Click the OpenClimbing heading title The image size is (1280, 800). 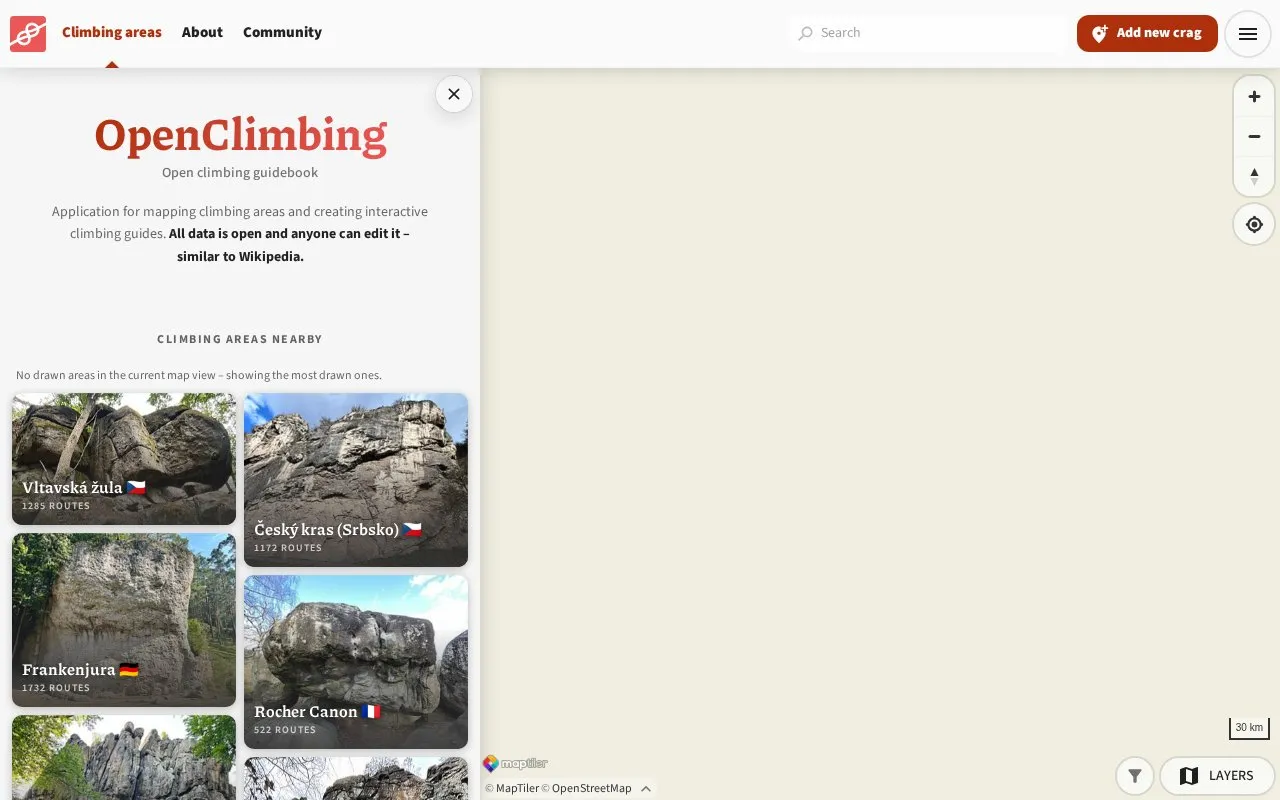pyautogui.click(x=240, y=135)
